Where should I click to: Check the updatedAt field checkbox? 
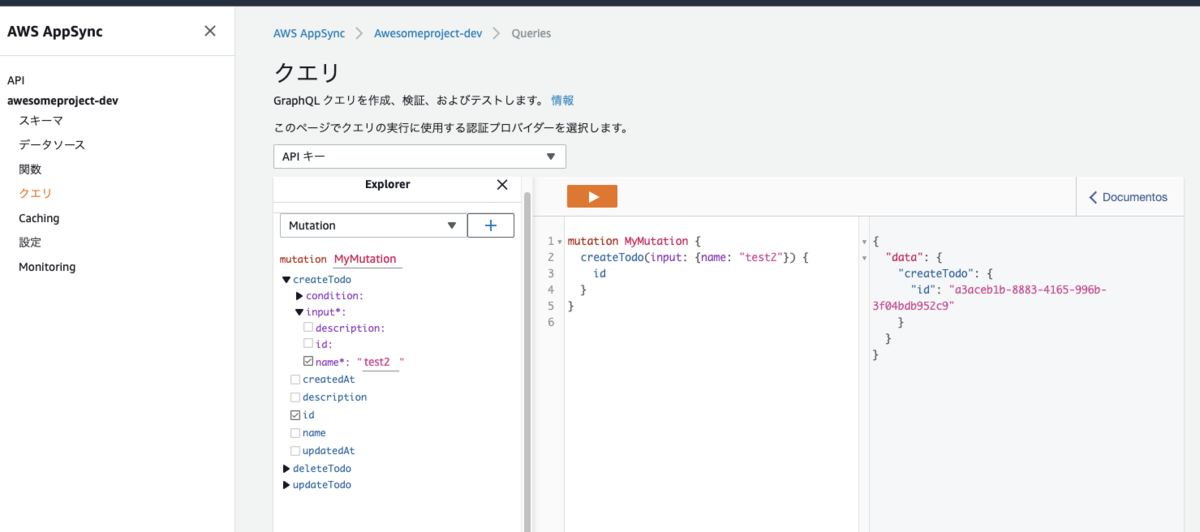295,451
